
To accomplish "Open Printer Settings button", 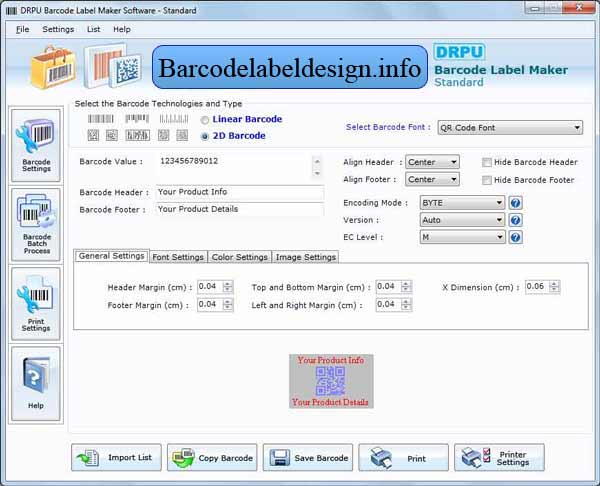I will [499, 457].
